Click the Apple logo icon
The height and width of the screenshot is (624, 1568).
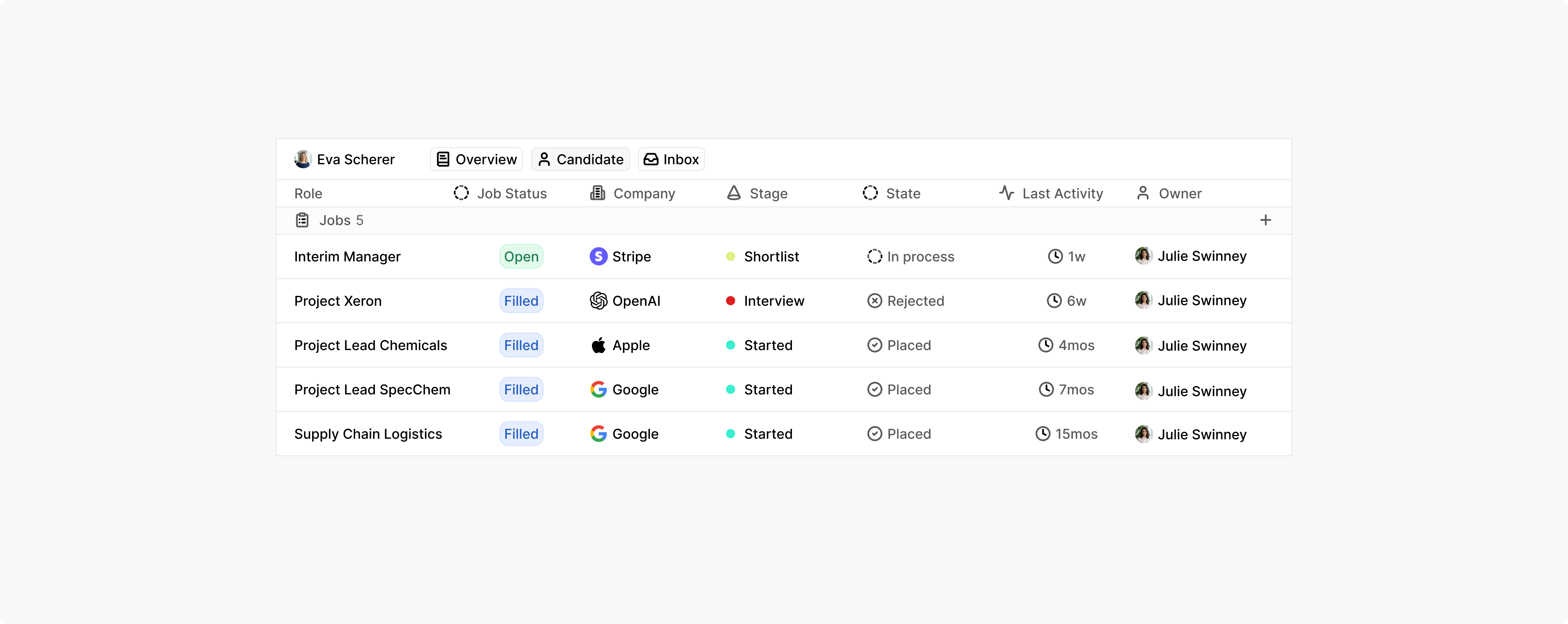[598, 345]
